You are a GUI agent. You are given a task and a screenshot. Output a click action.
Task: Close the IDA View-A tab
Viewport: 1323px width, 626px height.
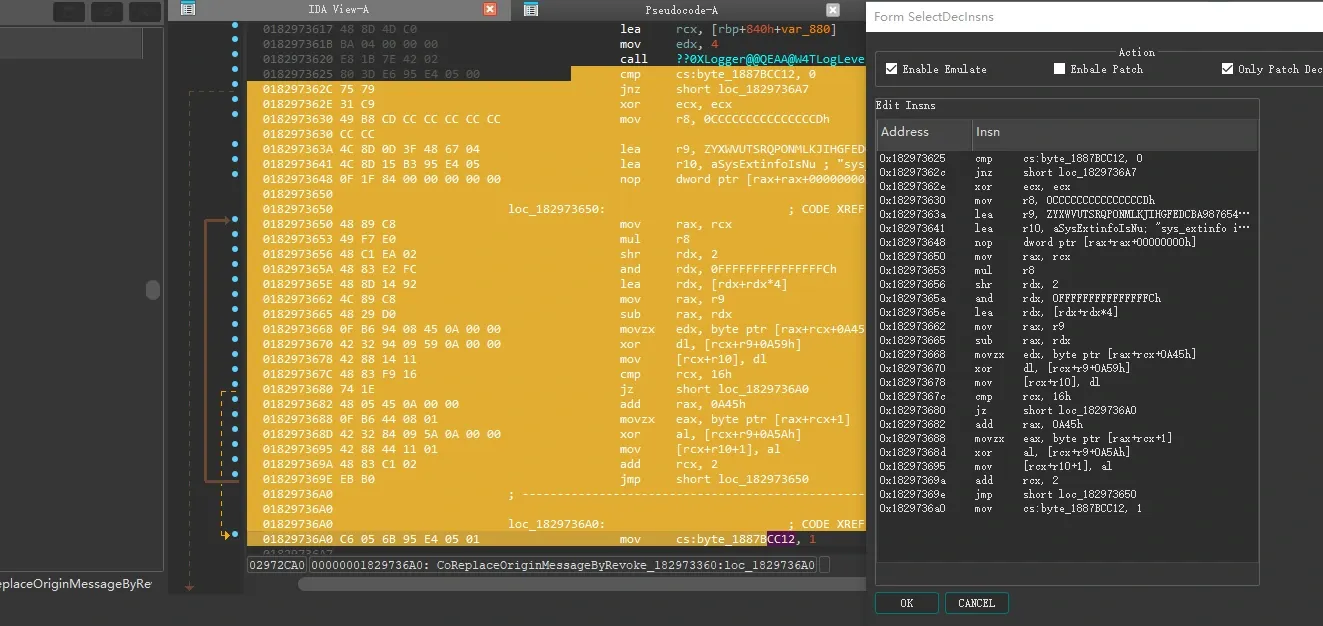490,9
